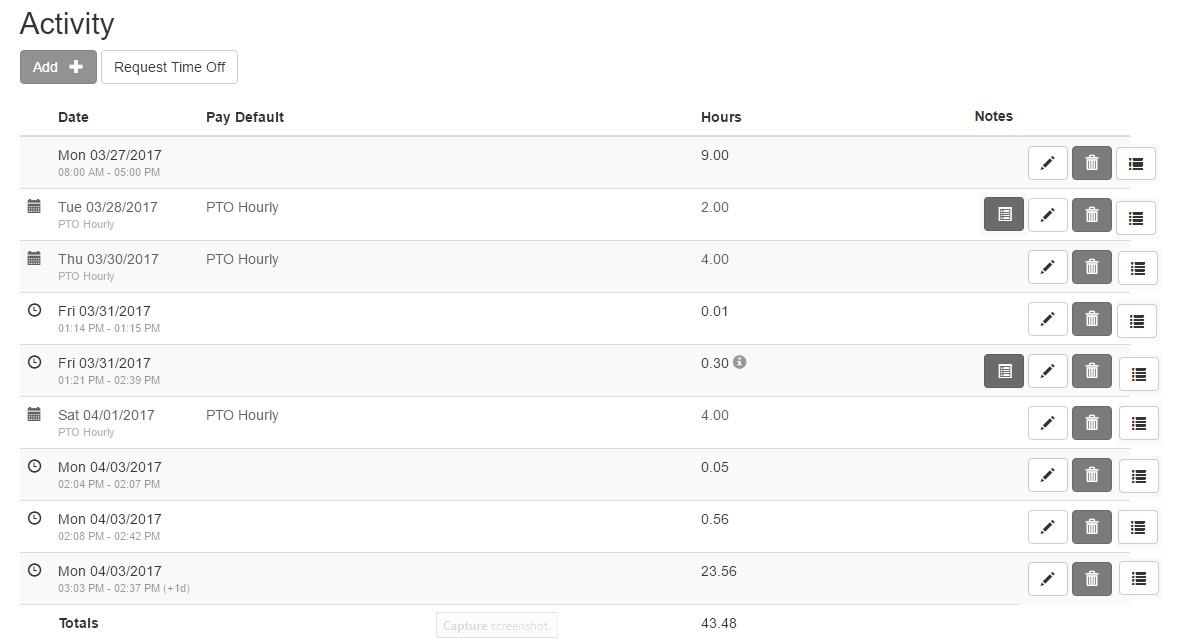Viewport: 1196px width, 642px height.
Task: Click the info icon beside 0.30 hours
Action: click(739, 362)
